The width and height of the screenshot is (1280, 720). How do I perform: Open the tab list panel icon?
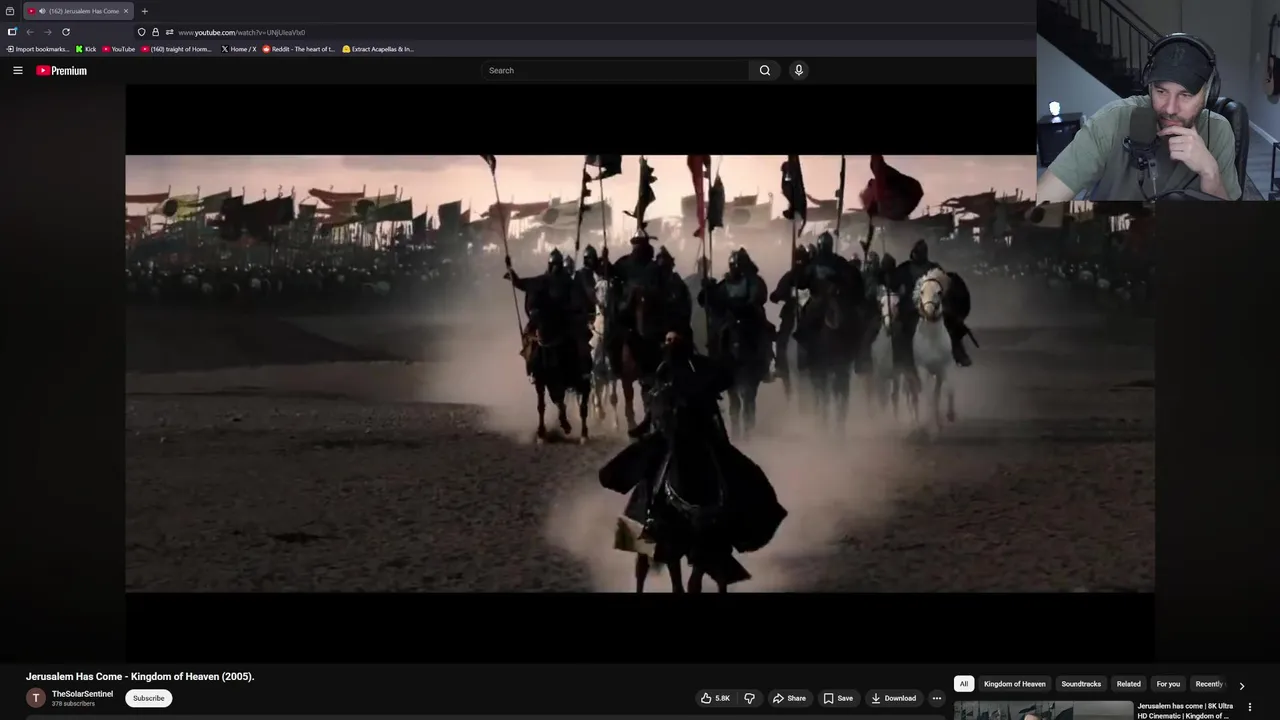[10, 11]
